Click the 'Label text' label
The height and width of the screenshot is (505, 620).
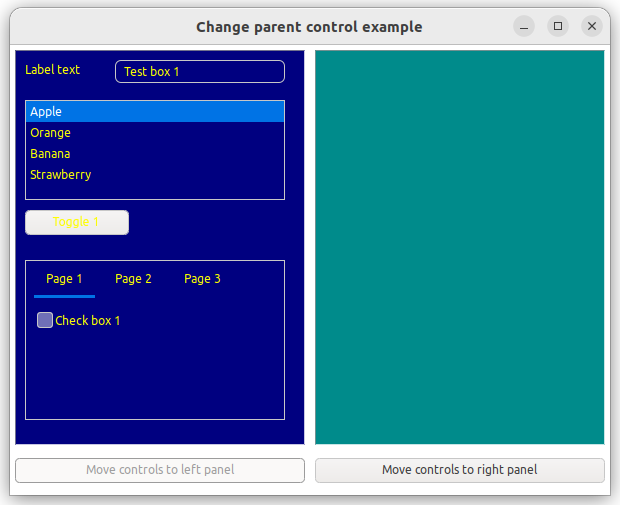point(52,70)
